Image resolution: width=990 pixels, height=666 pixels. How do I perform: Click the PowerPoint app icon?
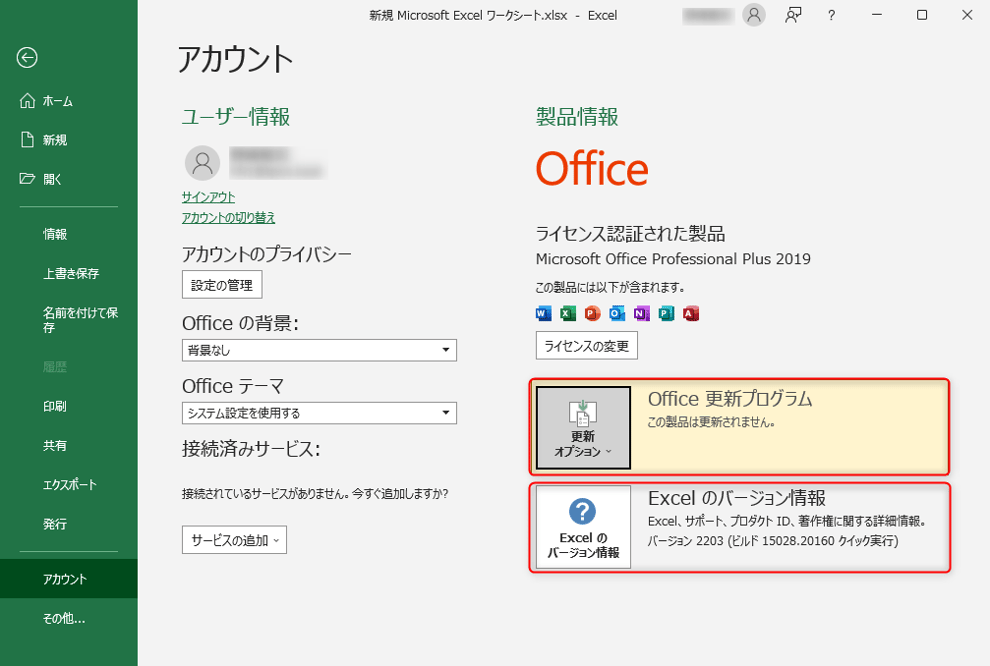click(x=592, y=313)
